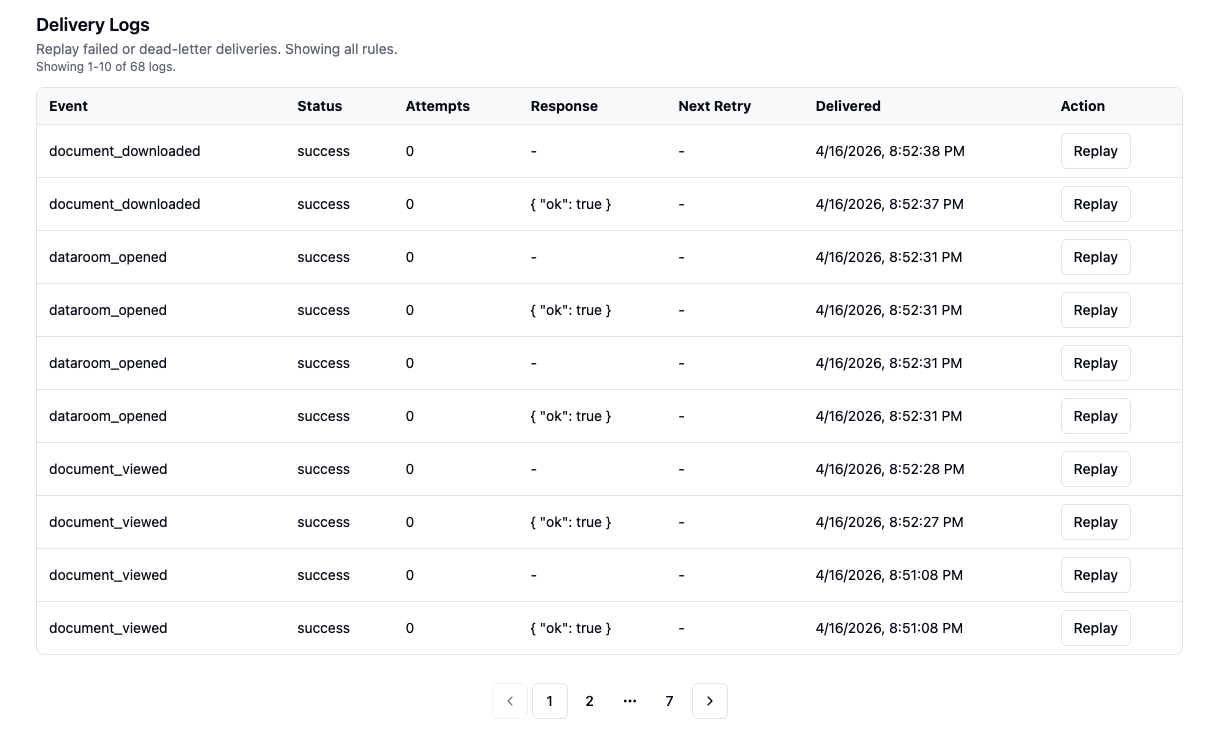
Task: Replay document_viewed delivery at 8:52:27 PM
Action: coord(1095,522)
